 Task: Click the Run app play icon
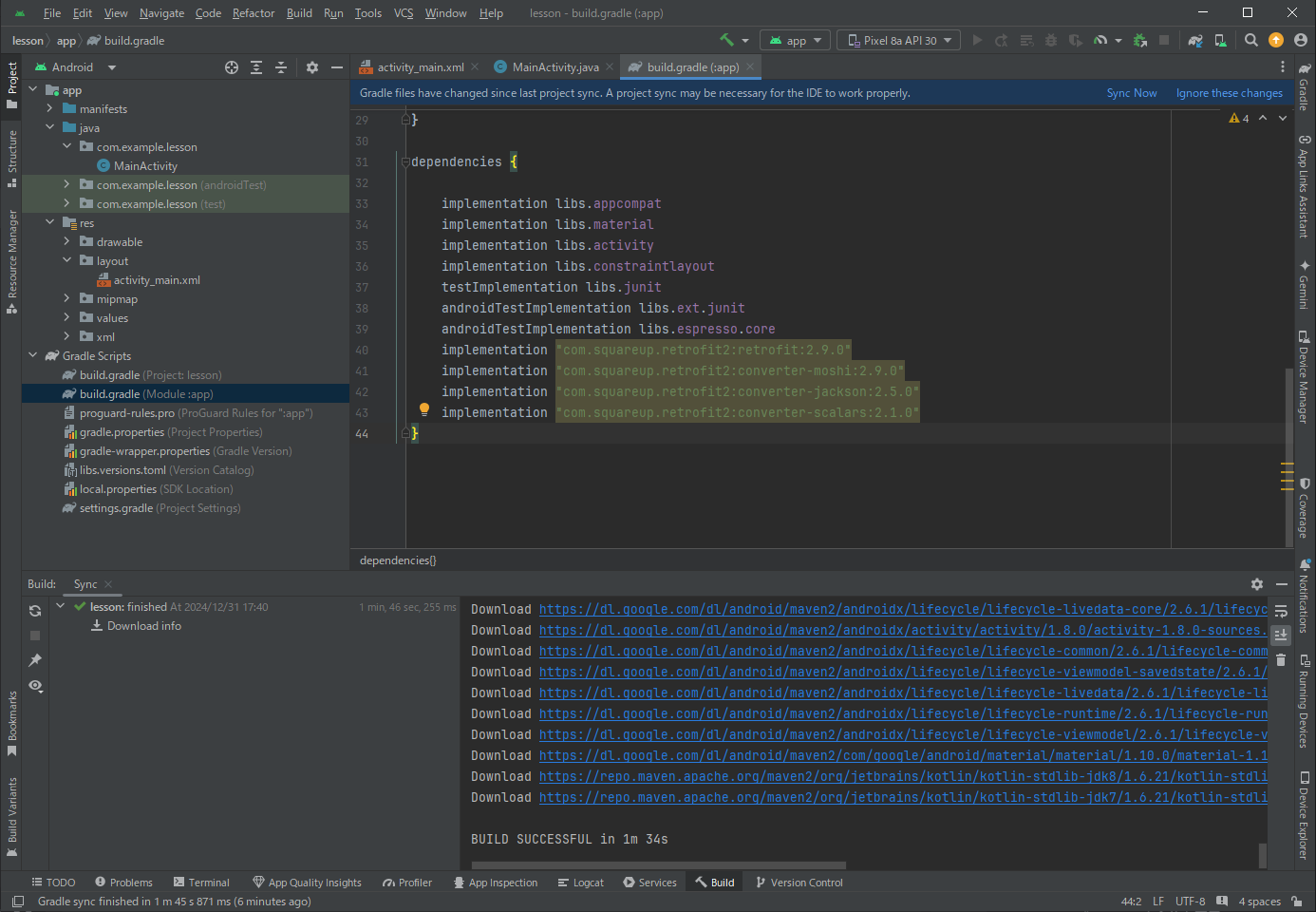pyautogui.click(x=977, y=40)
